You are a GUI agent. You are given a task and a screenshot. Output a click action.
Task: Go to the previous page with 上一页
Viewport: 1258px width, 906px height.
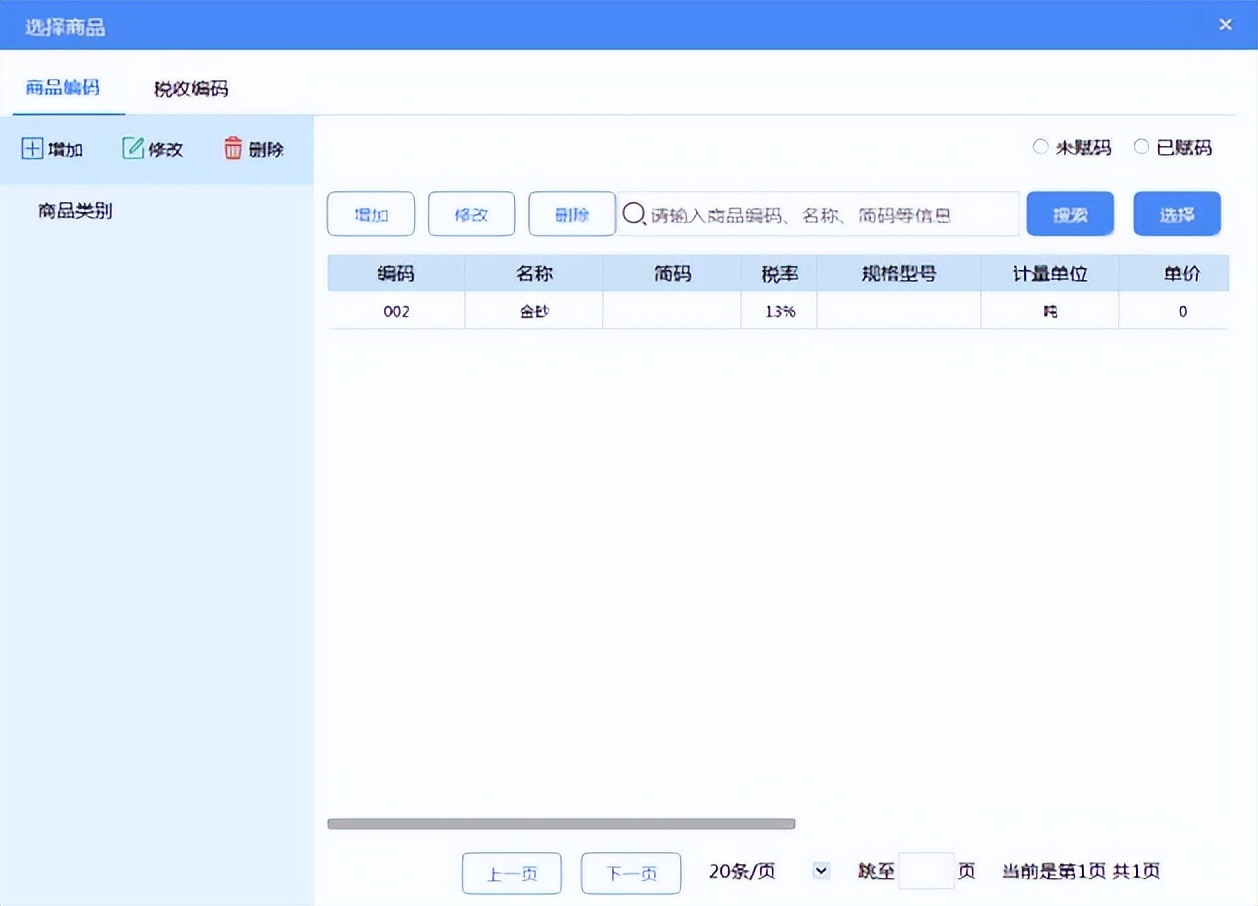click(511, 872)
